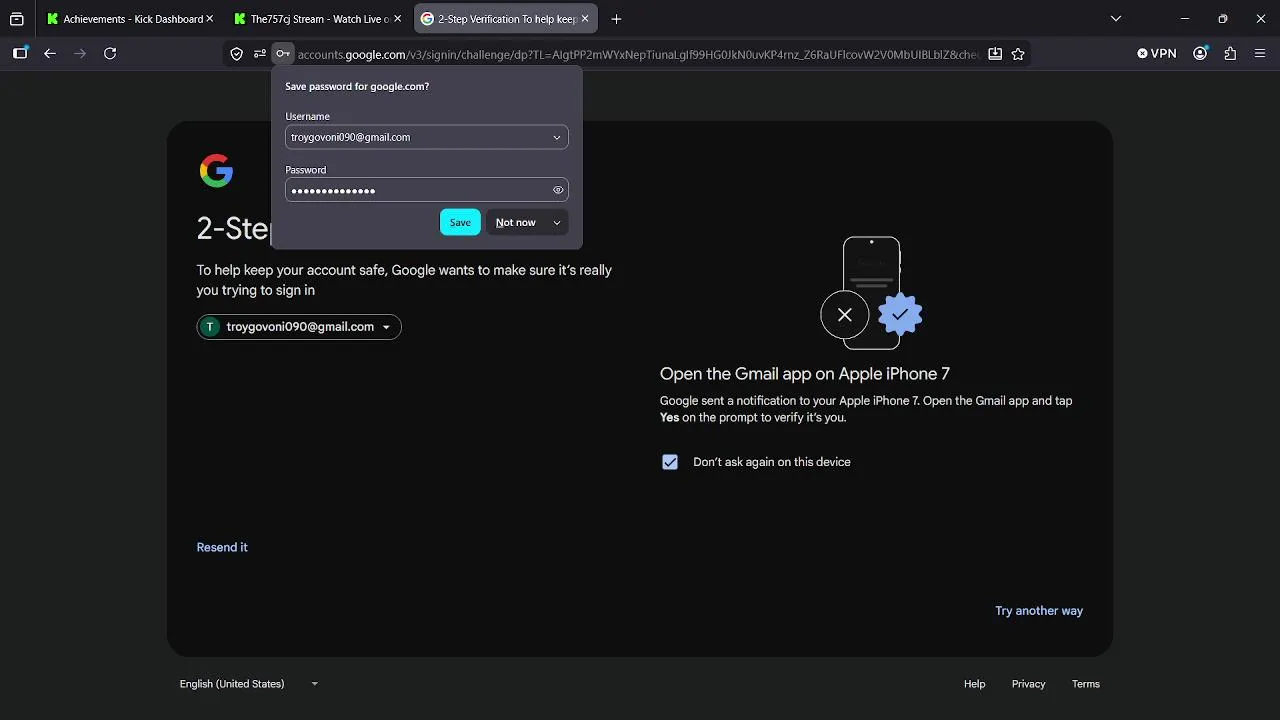The image size is (1280, 720).
Task: Open the extensions puzzle icon
Action: pyautogui.click(x=1230, y=54)
